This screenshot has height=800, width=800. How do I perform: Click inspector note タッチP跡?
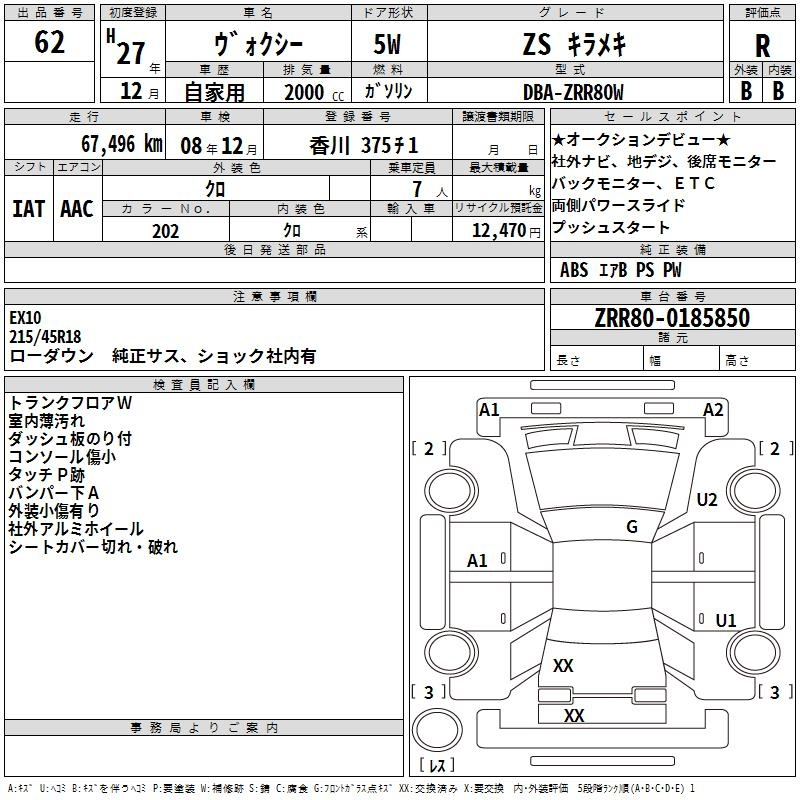tap(46, 474)
